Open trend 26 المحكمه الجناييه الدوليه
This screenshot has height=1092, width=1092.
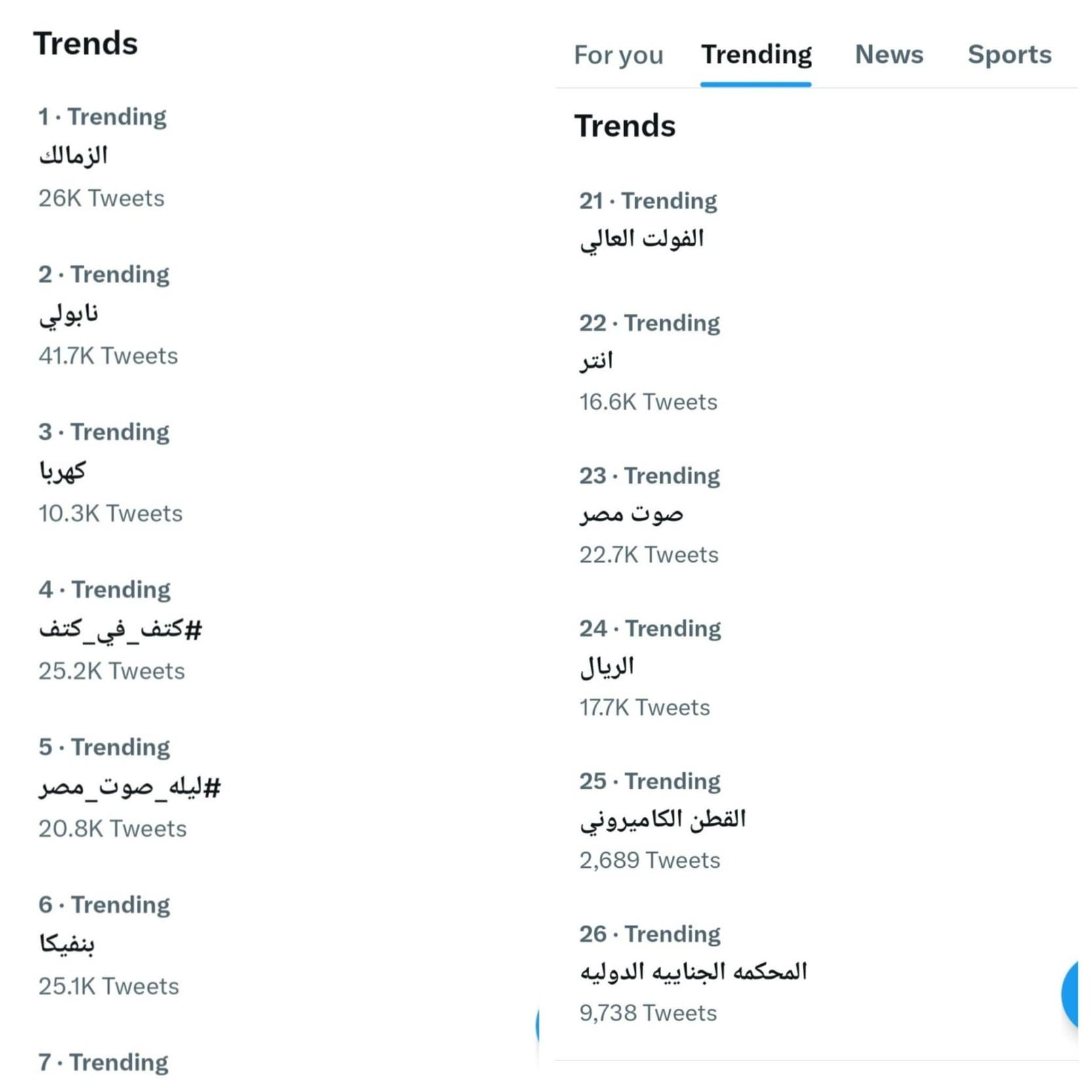click(817, 973)
